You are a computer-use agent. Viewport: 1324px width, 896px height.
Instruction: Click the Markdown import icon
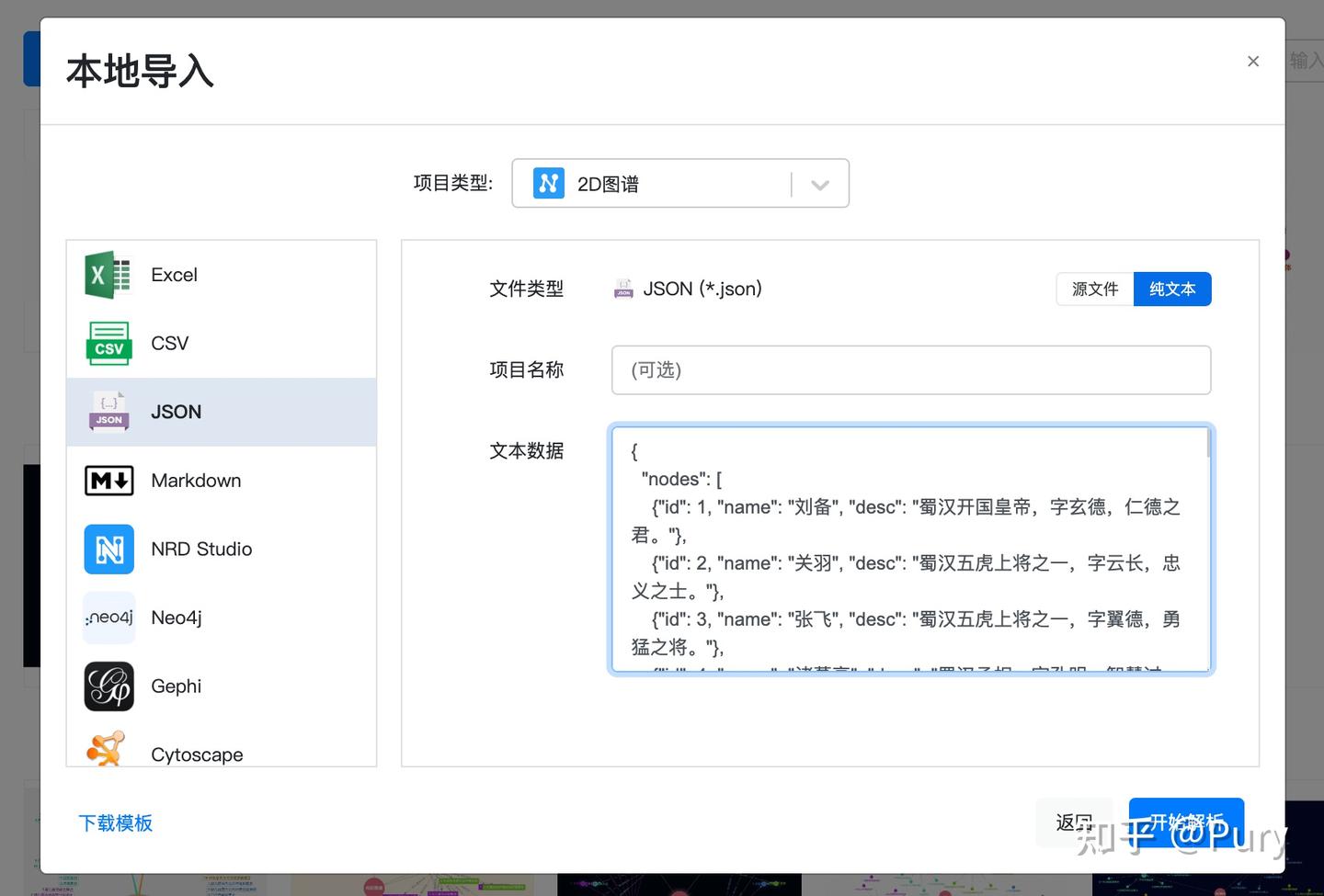click(x=108, y=480)
